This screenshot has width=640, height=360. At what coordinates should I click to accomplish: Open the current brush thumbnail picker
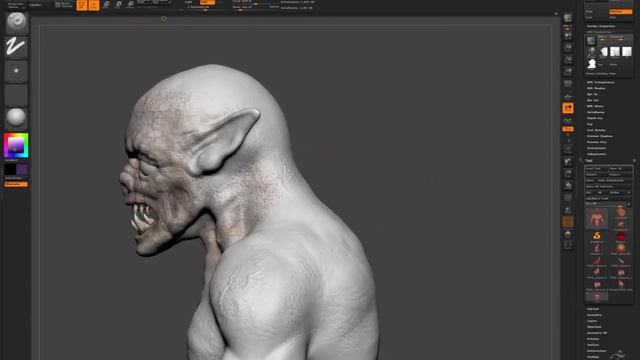[x=16, y=22]
